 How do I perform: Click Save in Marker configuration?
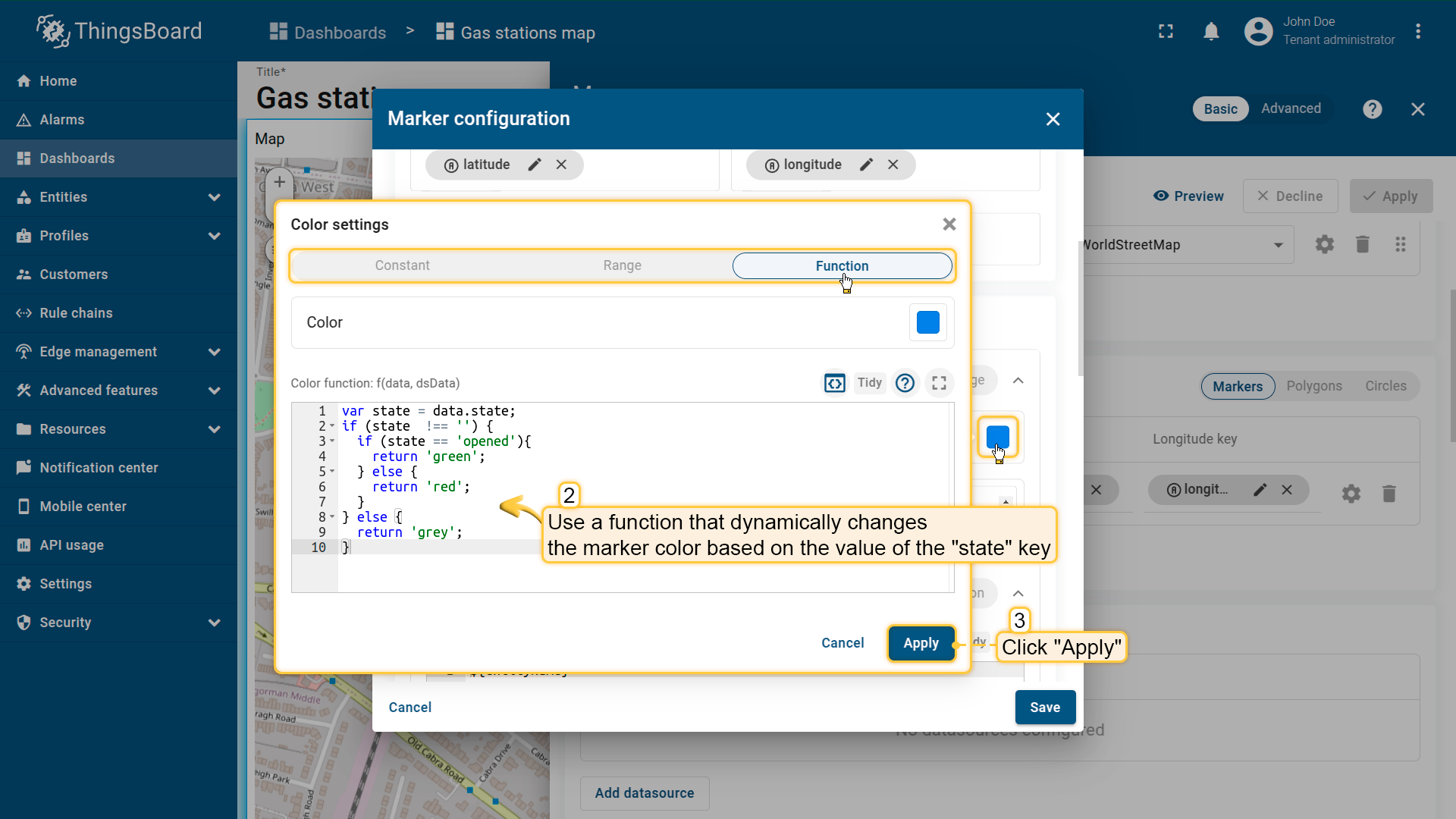1044,708
